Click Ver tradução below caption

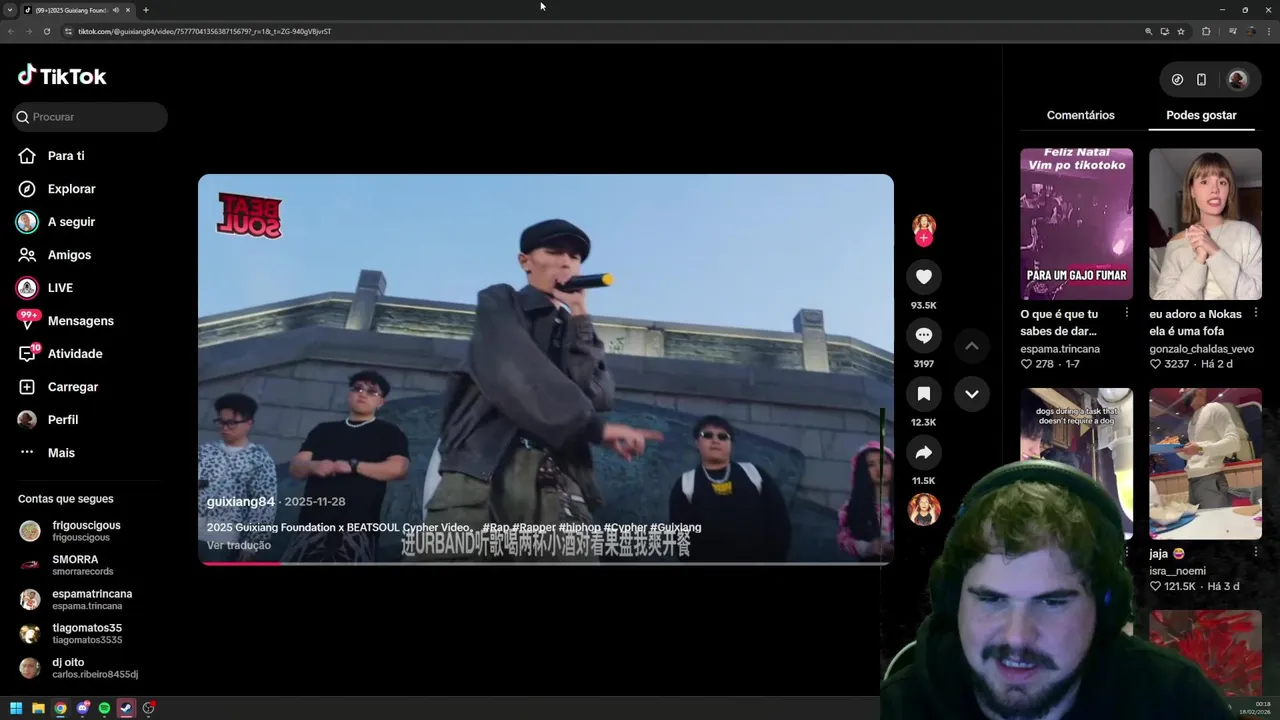pyautogui.click(x=239, y=545)
